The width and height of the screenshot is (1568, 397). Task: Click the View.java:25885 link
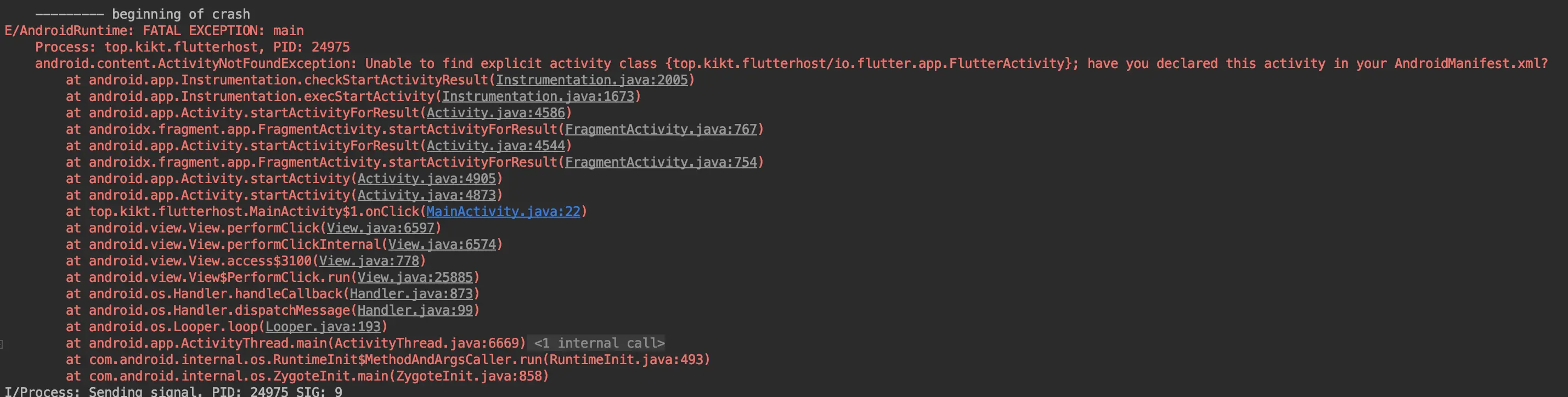[x=415, y=277]
